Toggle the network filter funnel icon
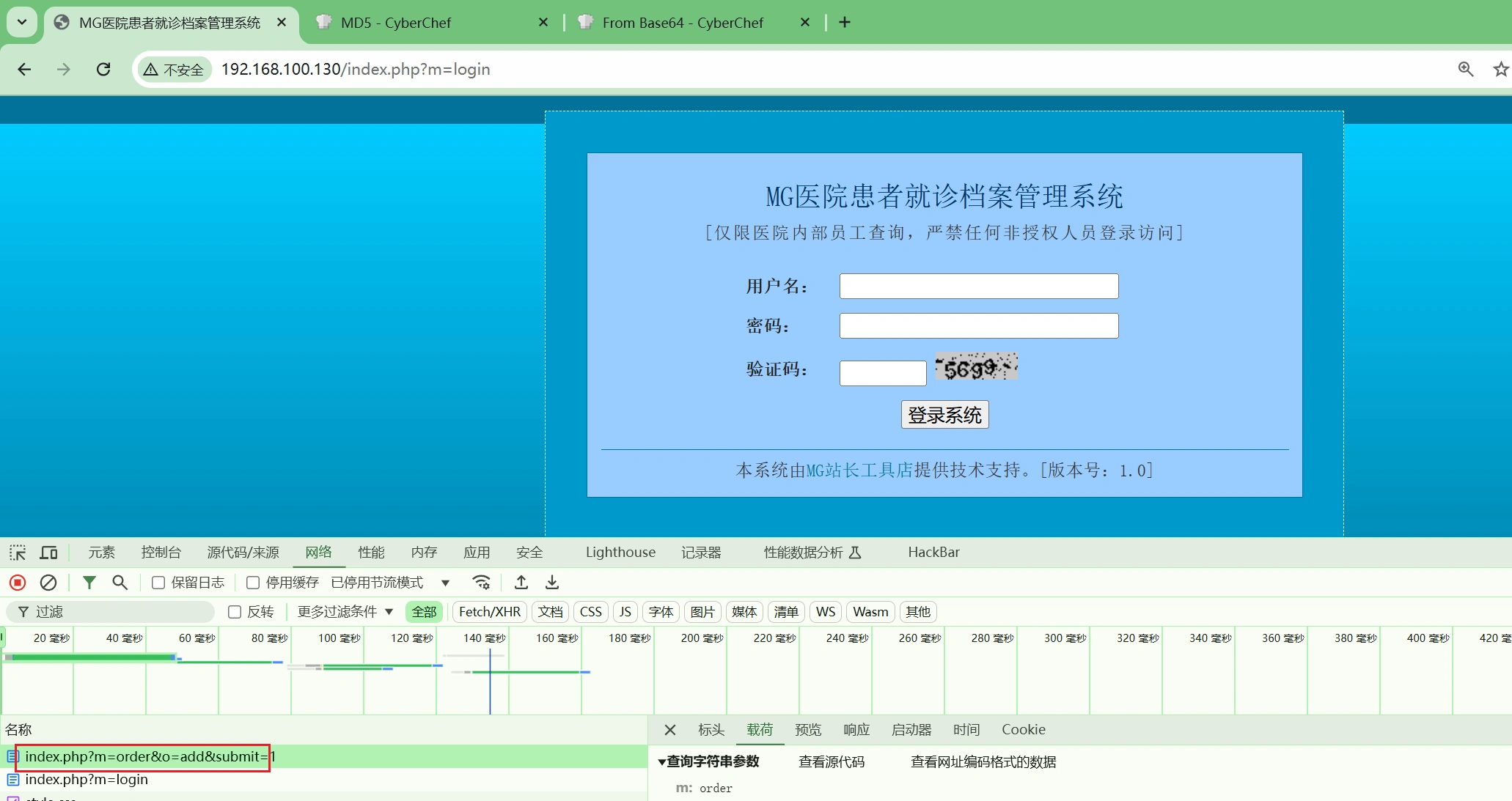 click(x=89, y=583)
